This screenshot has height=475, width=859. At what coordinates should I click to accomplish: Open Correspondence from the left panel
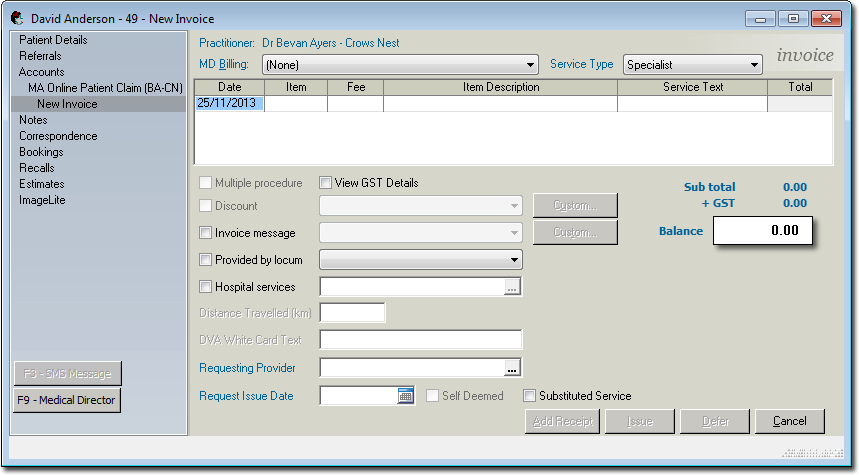tap(58, 136)
